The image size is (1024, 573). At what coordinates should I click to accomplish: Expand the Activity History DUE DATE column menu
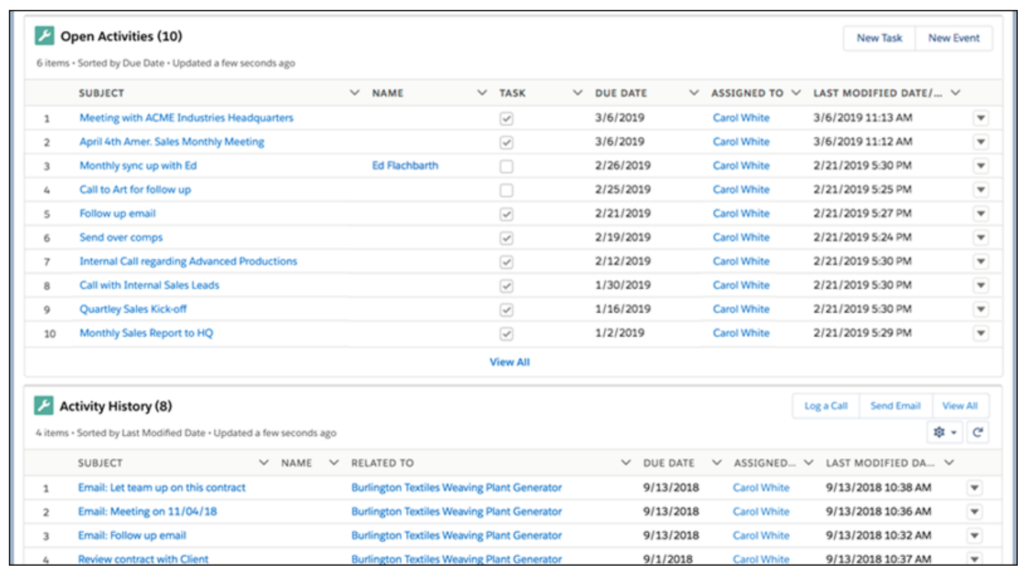click(x=716, y=463)
